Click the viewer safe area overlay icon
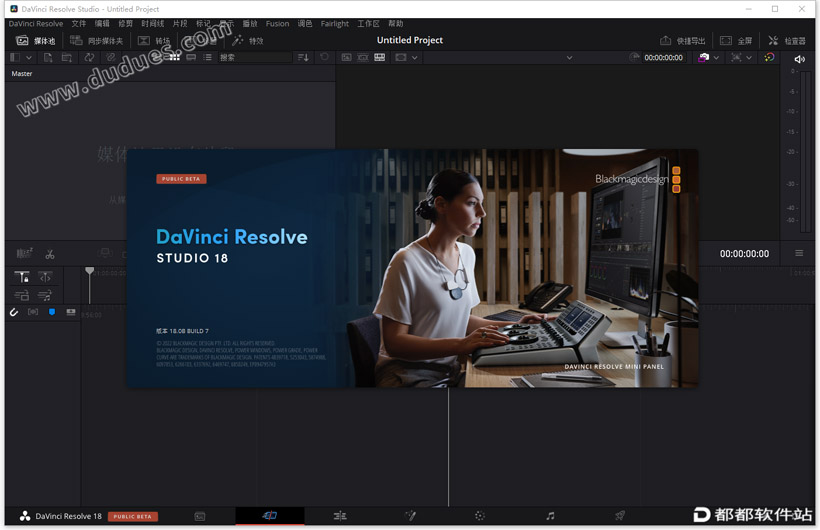The width and height of the screenshot is (820, 530). click(401, 58)
